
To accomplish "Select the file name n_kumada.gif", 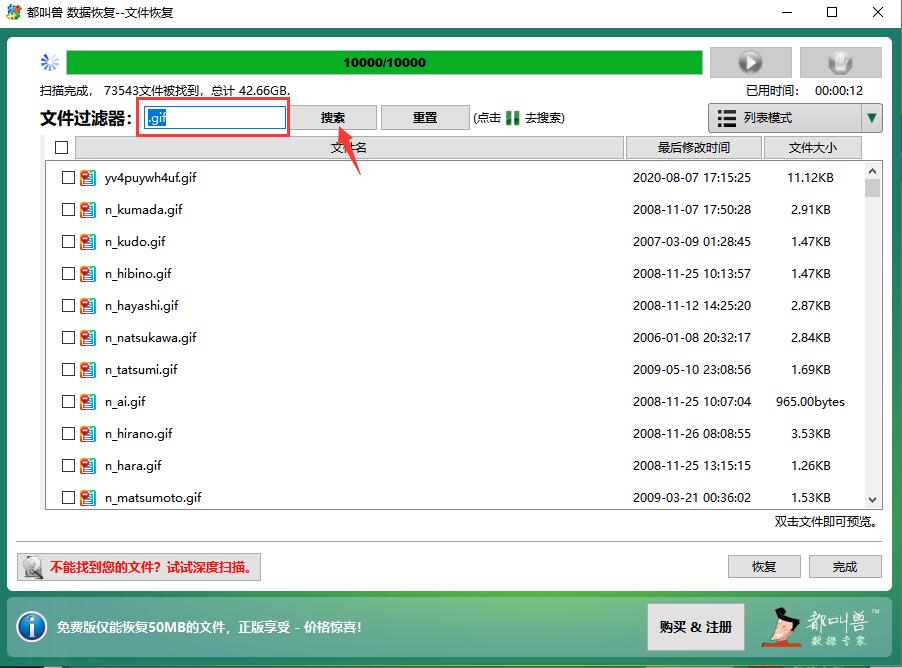I will [144, 209].
